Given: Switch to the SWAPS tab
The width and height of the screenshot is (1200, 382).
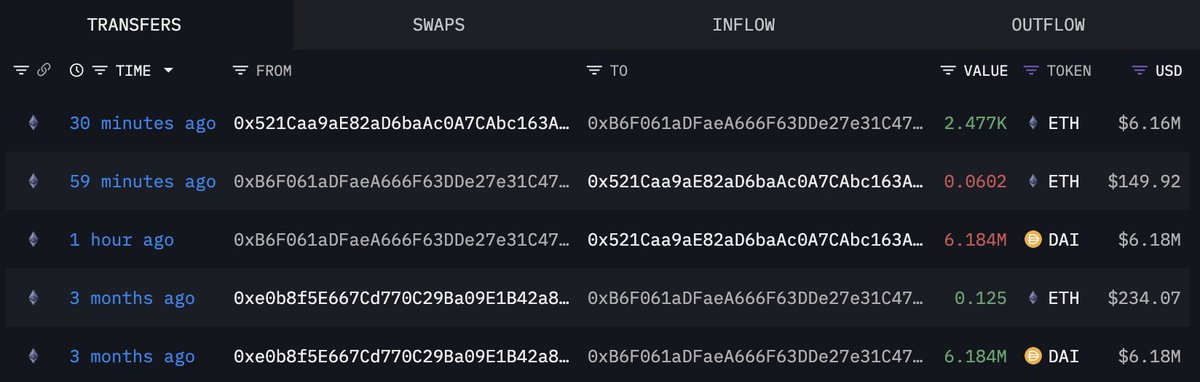Looking at the screenshot, I should click(x=438, y=25).
